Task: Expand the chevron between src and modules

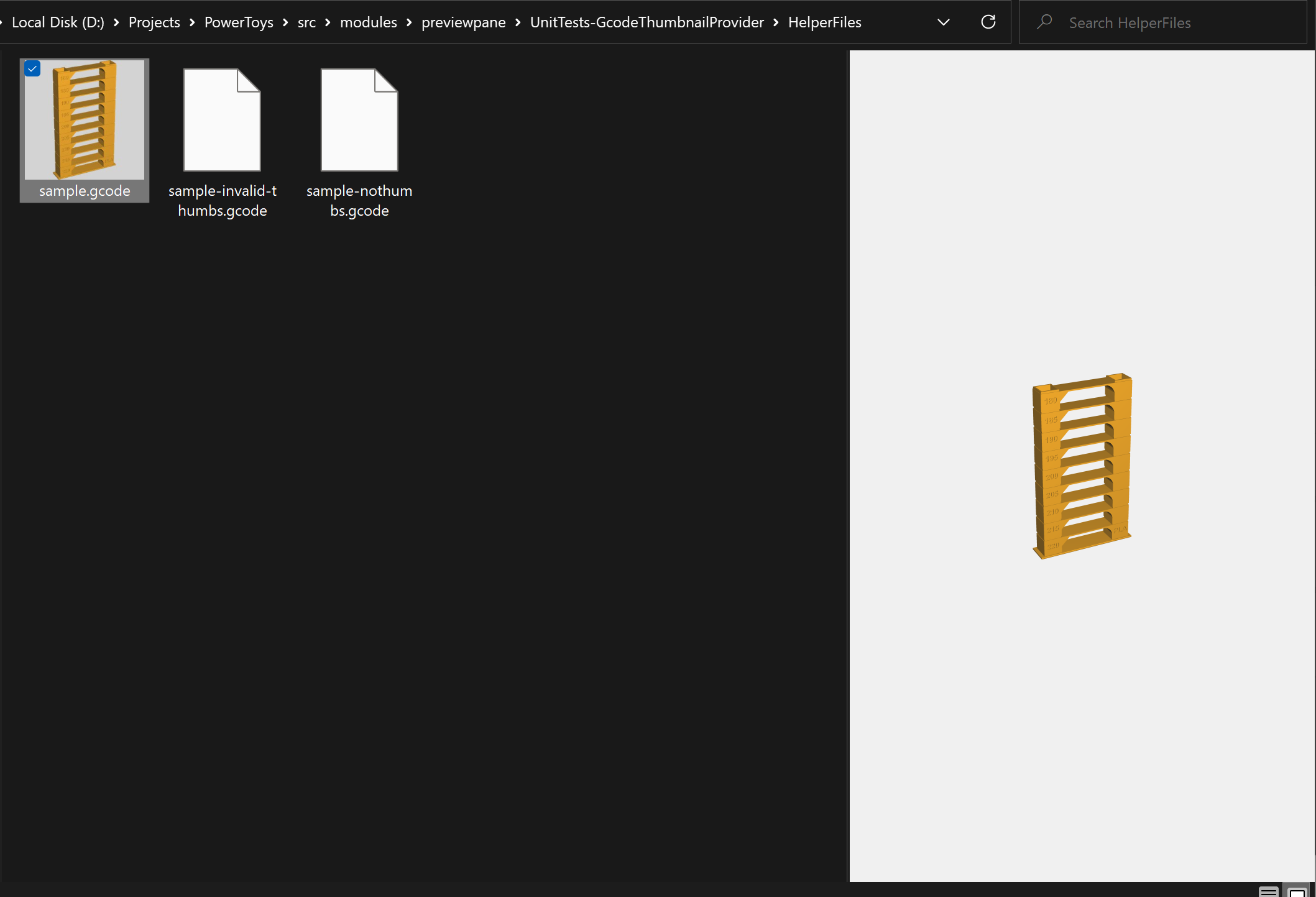Action: pyautogui.click(x=327, y=22)
